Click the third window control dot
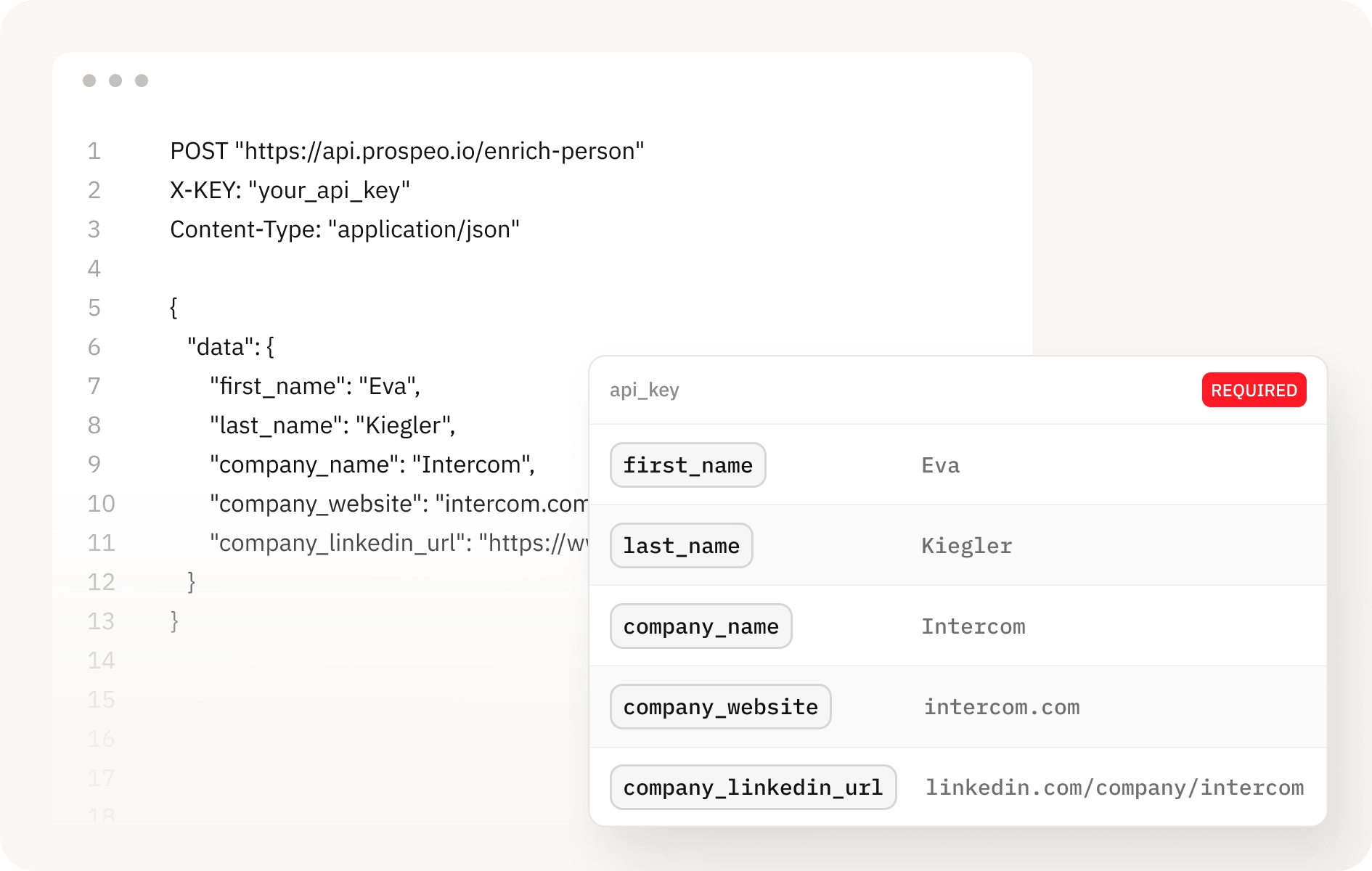The height and width of the screenshot is (871, 1372). point(142,81)
